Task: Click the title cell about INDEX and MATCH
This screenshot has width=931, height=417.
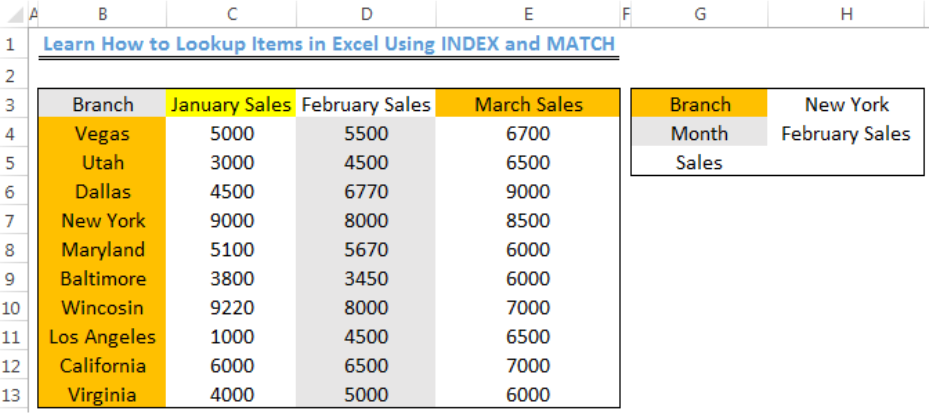Action: pos(329,44)
